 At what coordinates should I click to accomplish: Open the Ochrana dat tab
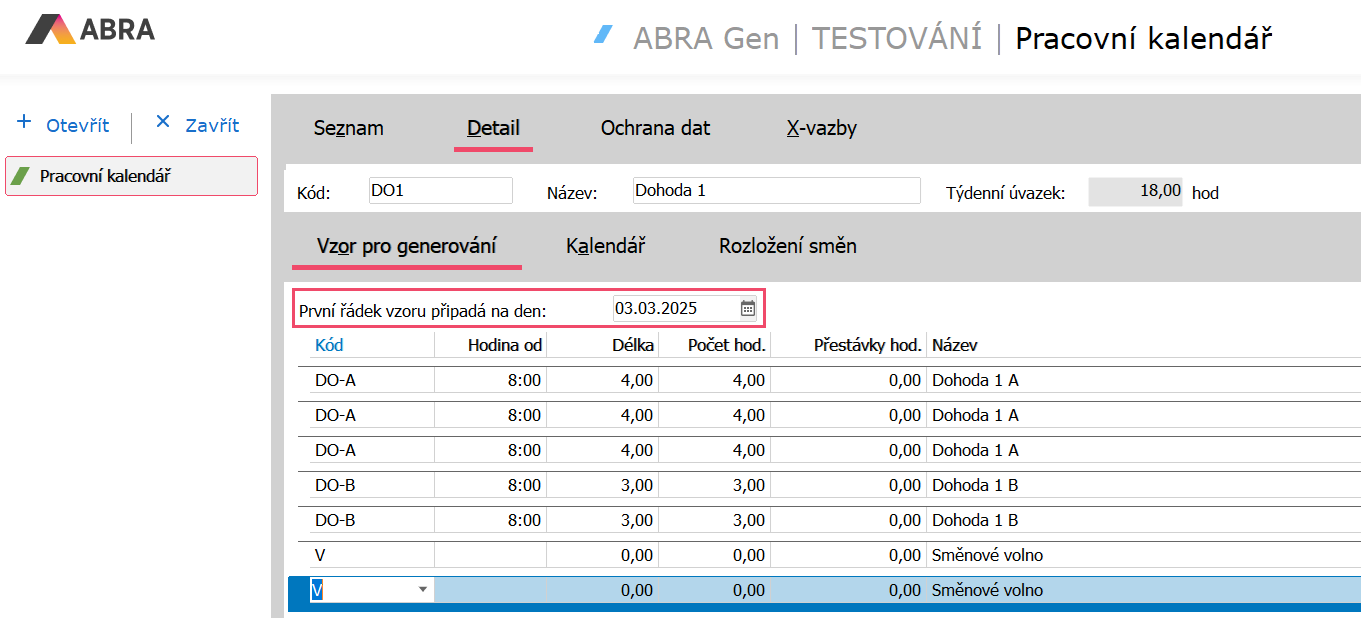[655, 128]
